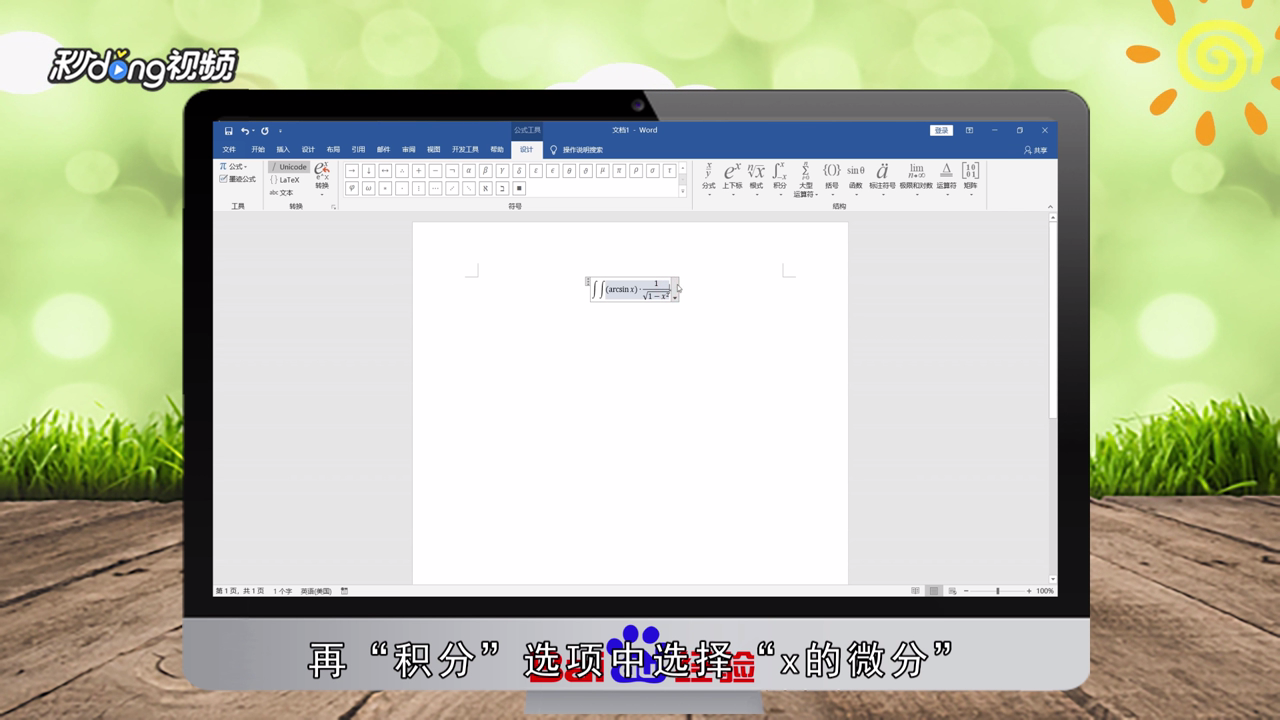1280x720 pixels.
Task: Click the 100% zoom level
Action: point(1045,591)
